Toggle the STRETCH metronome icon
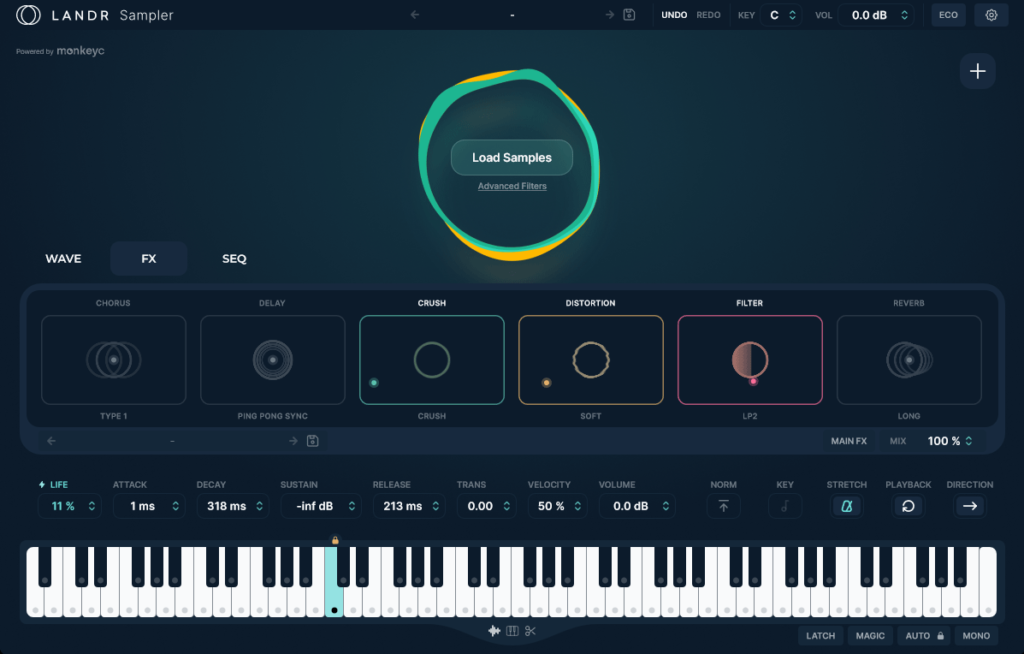This screenshot has width=1024, height=654. tap(847, 506)
